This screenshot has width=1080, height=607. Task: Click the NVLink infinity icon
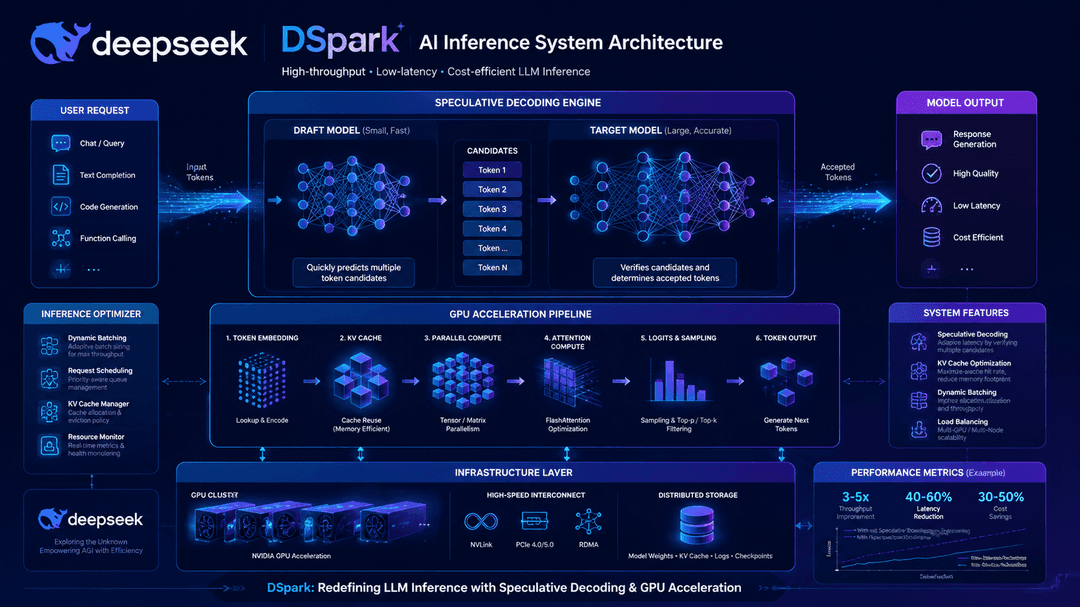tap(481, 522)
